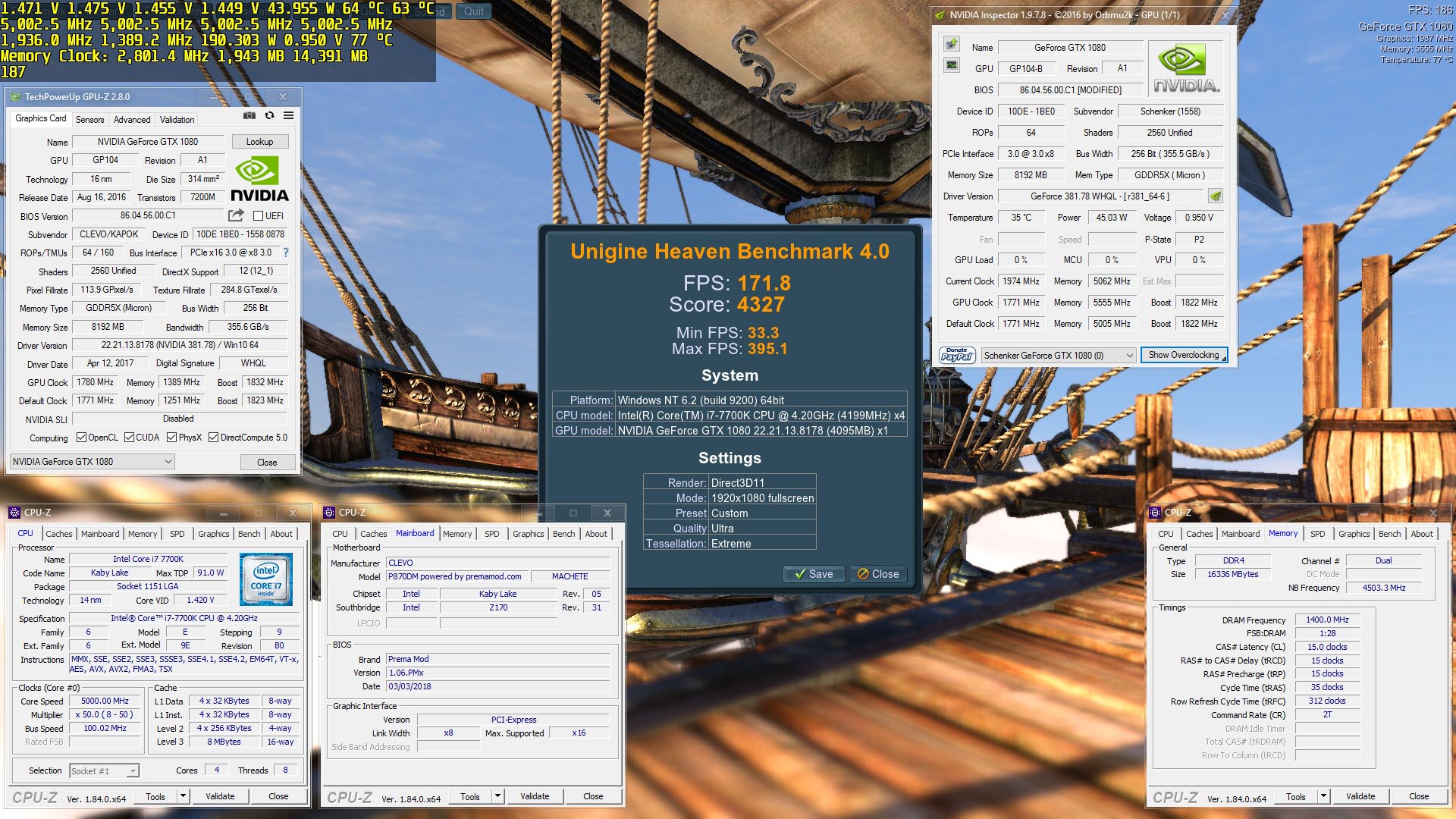Click the Lookup button in GPU-Z
This screenshot has width=1456, height=819.
click(259, 142)
